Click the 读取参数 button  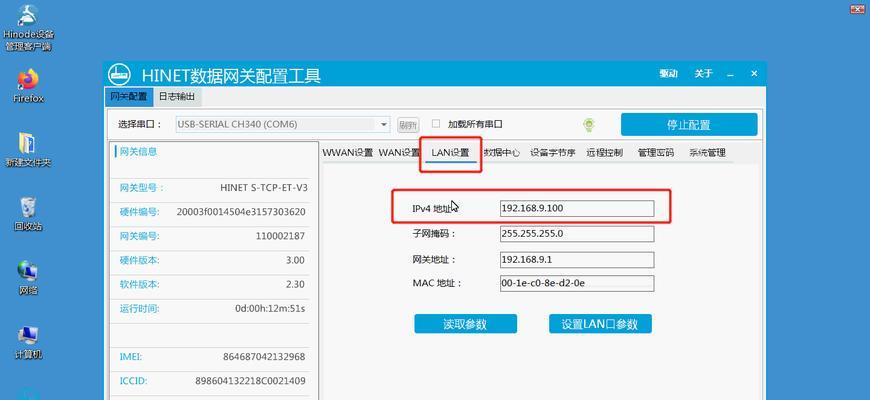466,324
